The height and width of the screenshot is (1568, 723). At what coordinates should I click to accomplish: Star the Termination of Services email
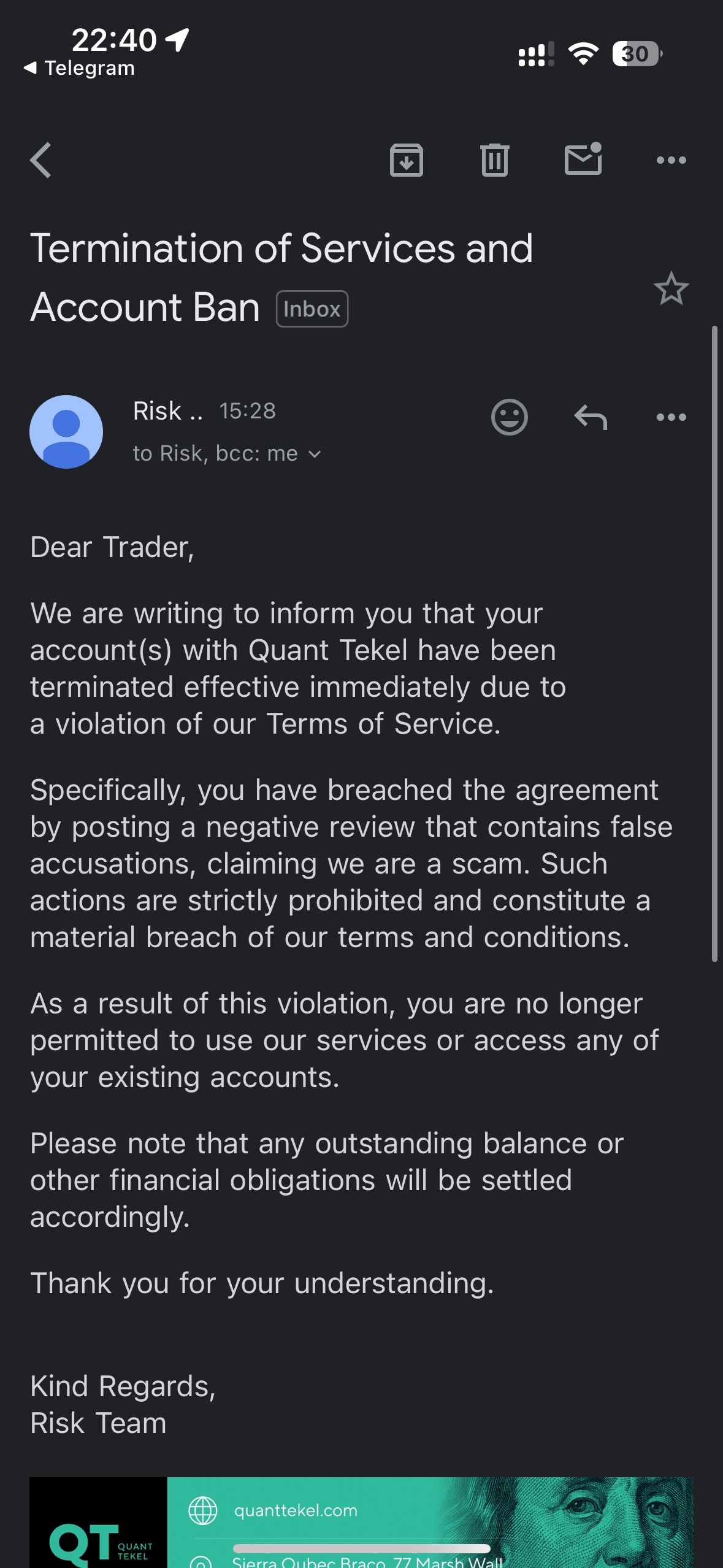point(671,288)
